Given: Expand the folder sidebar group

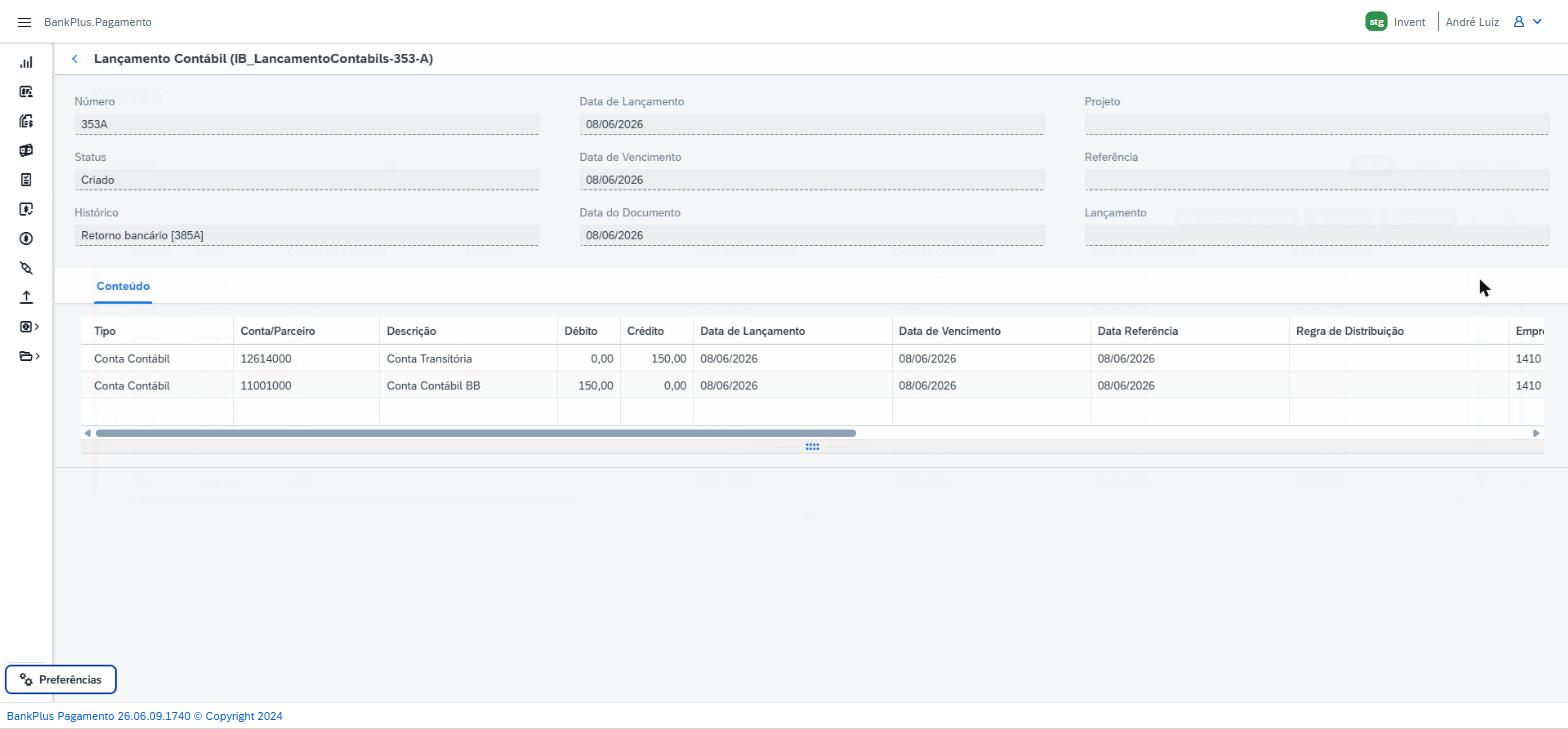Looking at the screenshot, I should [x=29, y=356].
